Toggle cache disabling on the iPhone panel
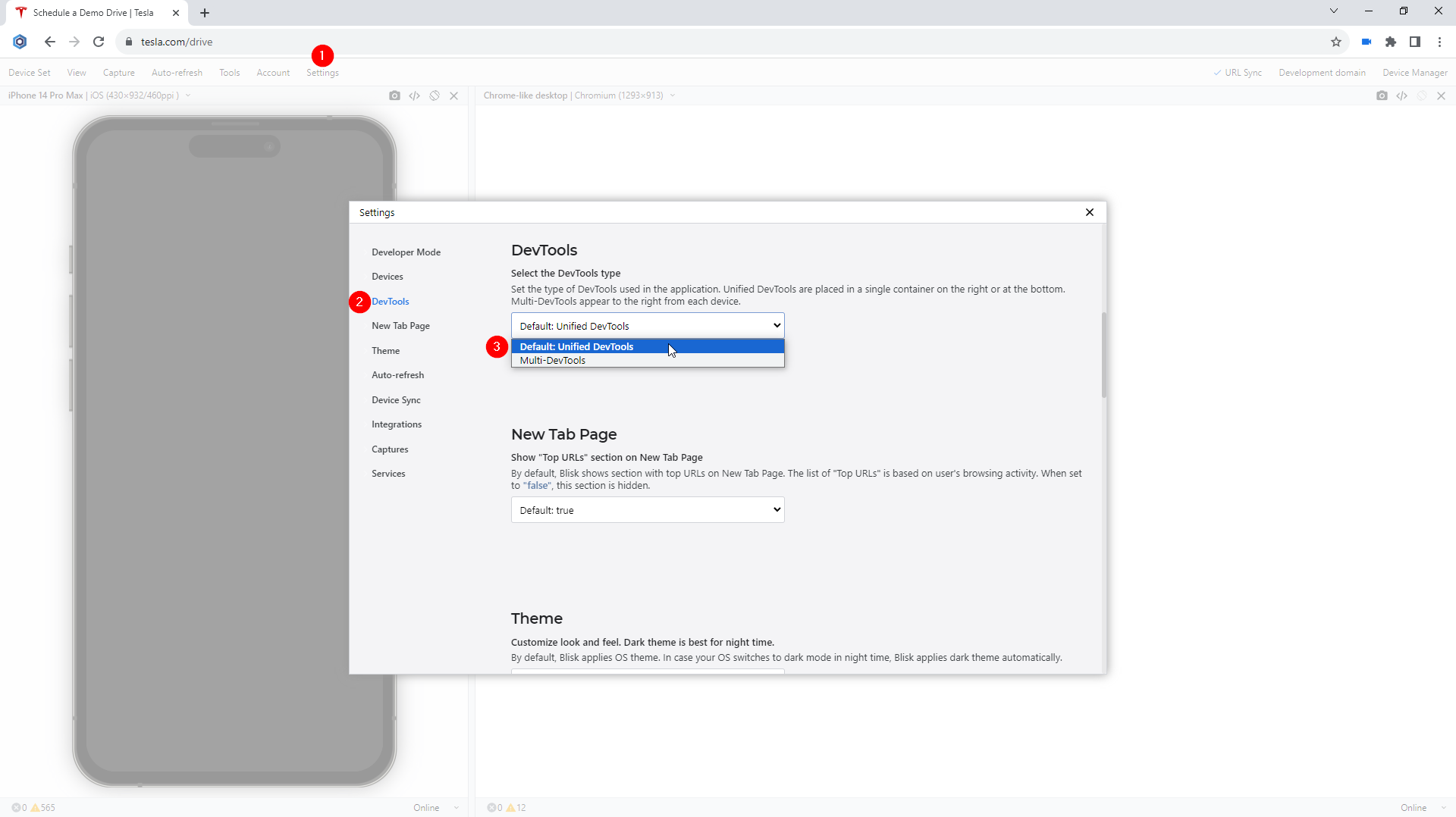 [x=434, y=95]
